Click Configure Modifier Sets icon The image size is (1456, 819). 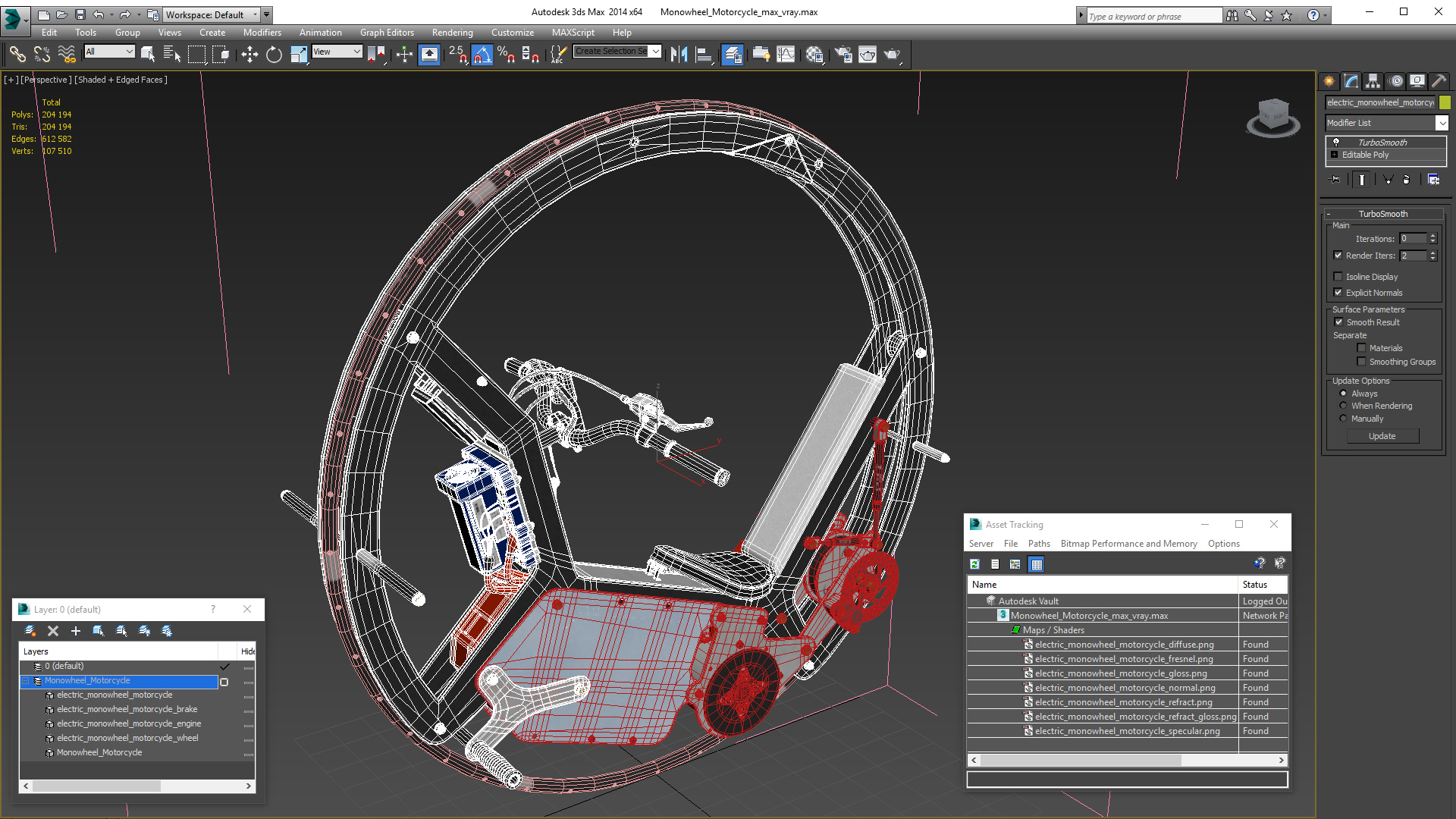[1433, 180]
